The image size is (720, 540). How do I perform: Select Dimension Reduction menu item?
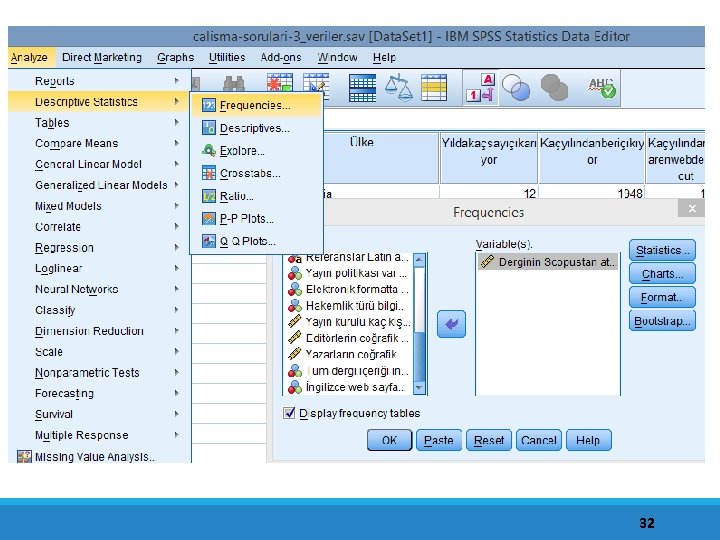point(99,331)
